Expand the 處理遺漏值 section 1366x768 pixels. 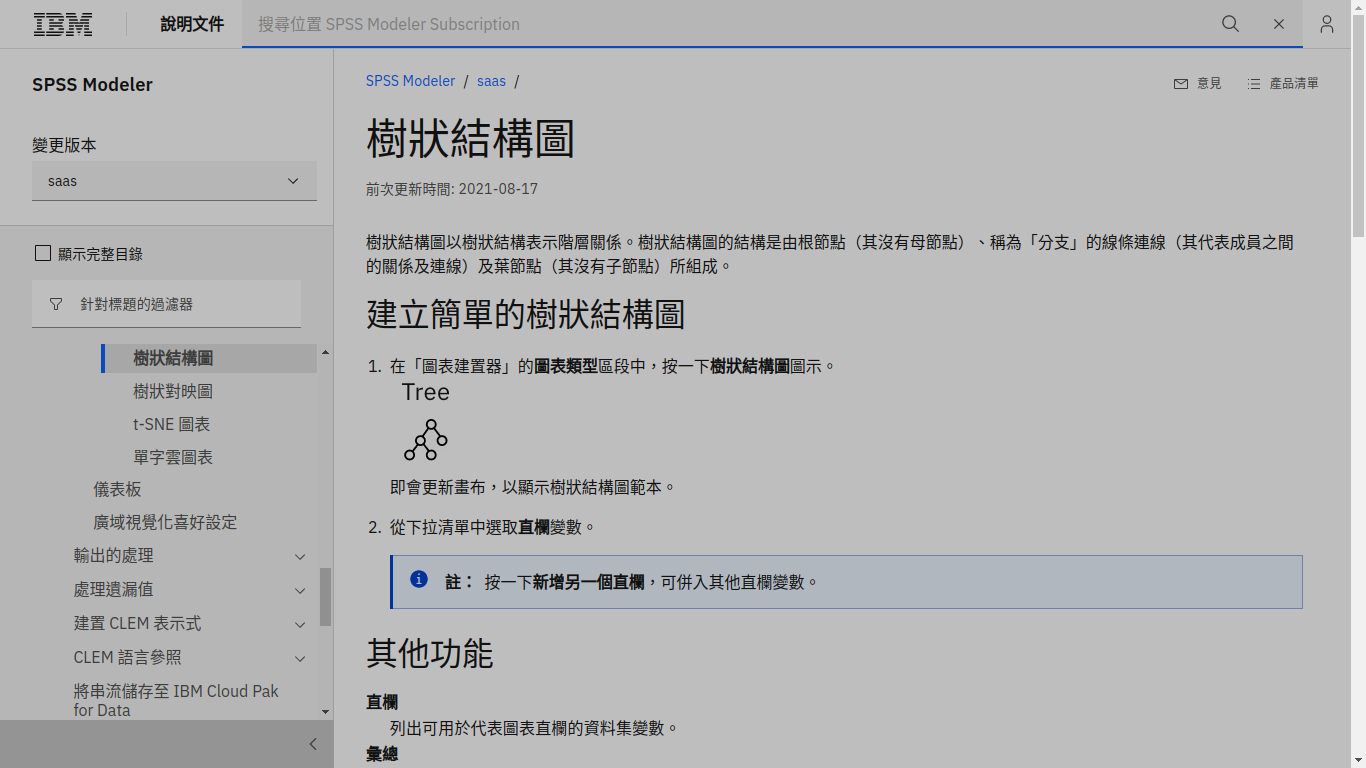(x=299, y=590)
